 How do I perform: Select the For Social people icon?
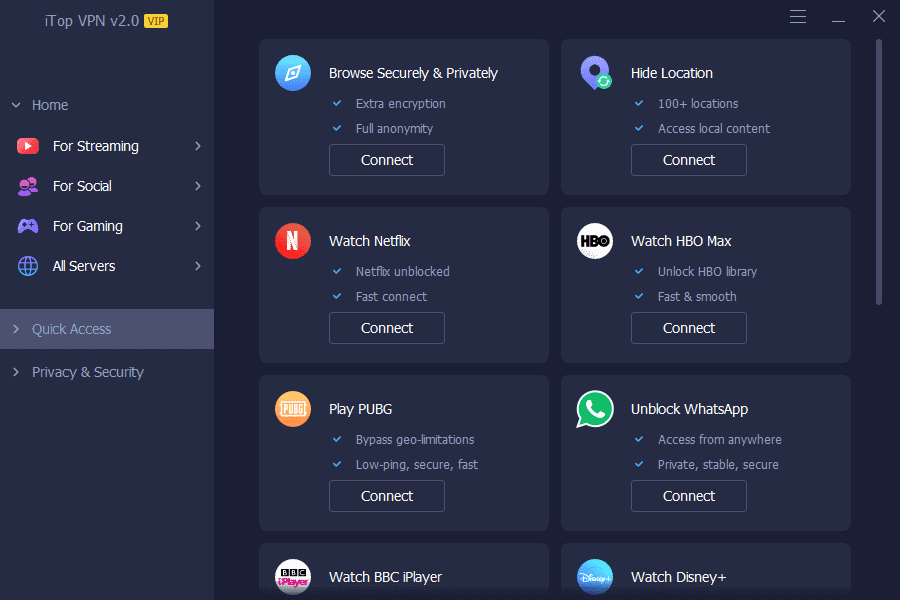[x=29, y=186]
